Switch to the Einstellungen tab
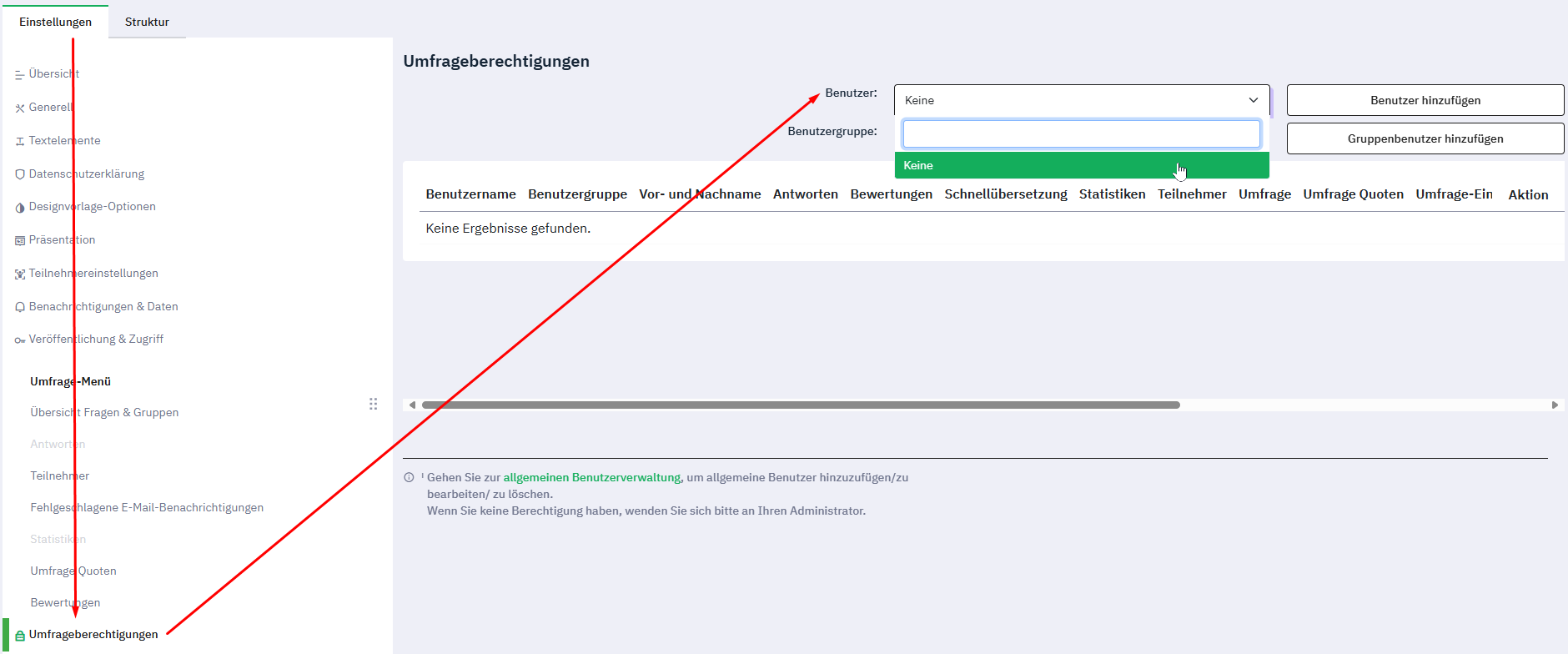1568x654 pixels. coord(55,22)
